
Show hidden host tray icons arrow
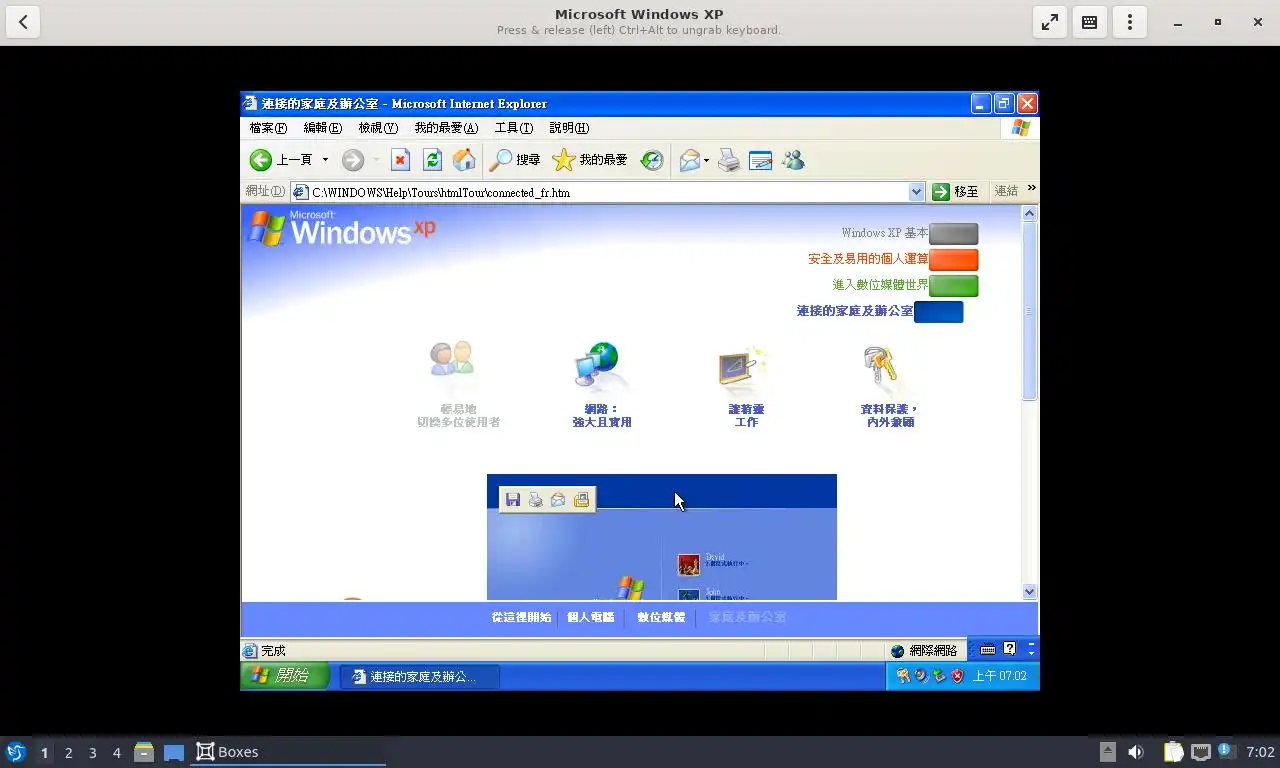pyautogui.click(x=1107, y=752)
